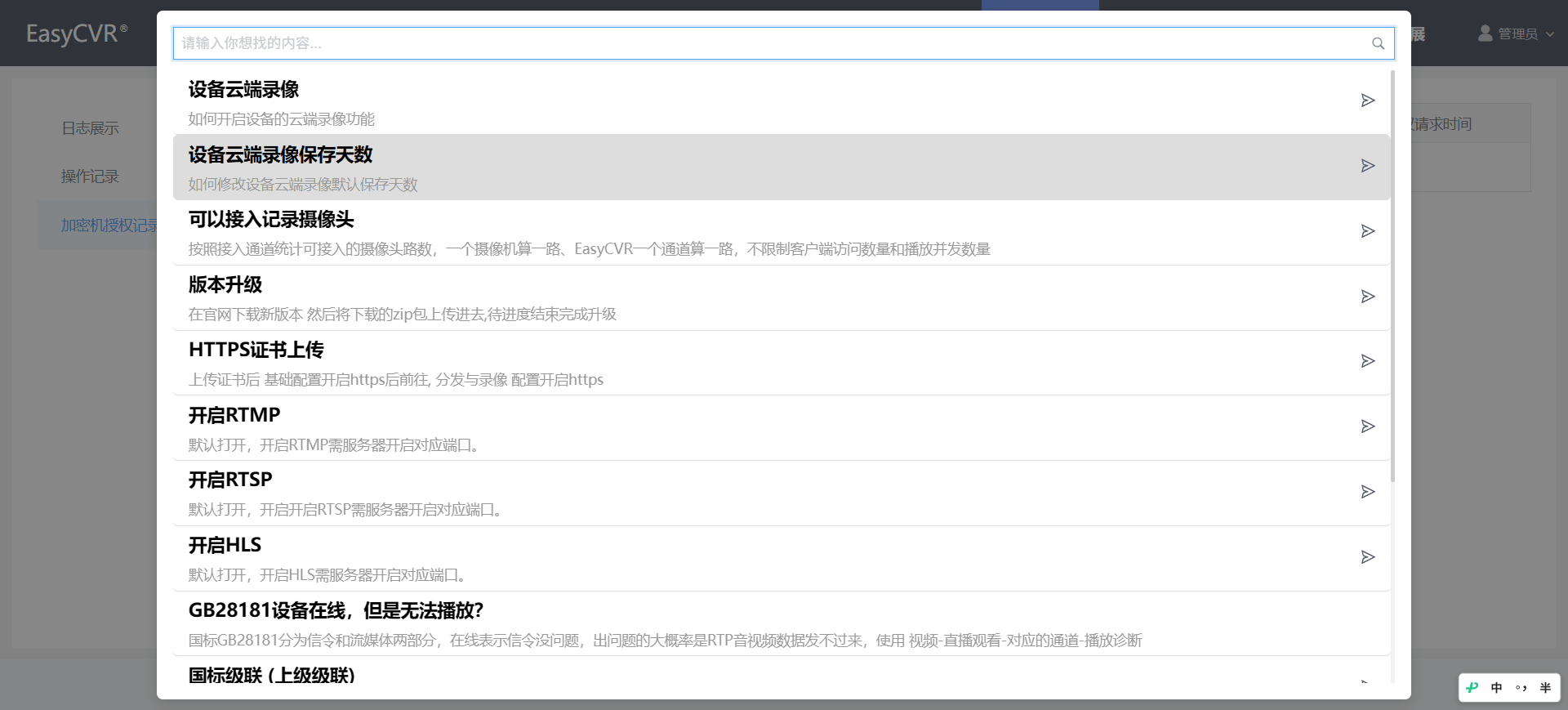Click arrow icon beside 开启RTSP
Screen dimensions: 1568x710
(1368, 492)
